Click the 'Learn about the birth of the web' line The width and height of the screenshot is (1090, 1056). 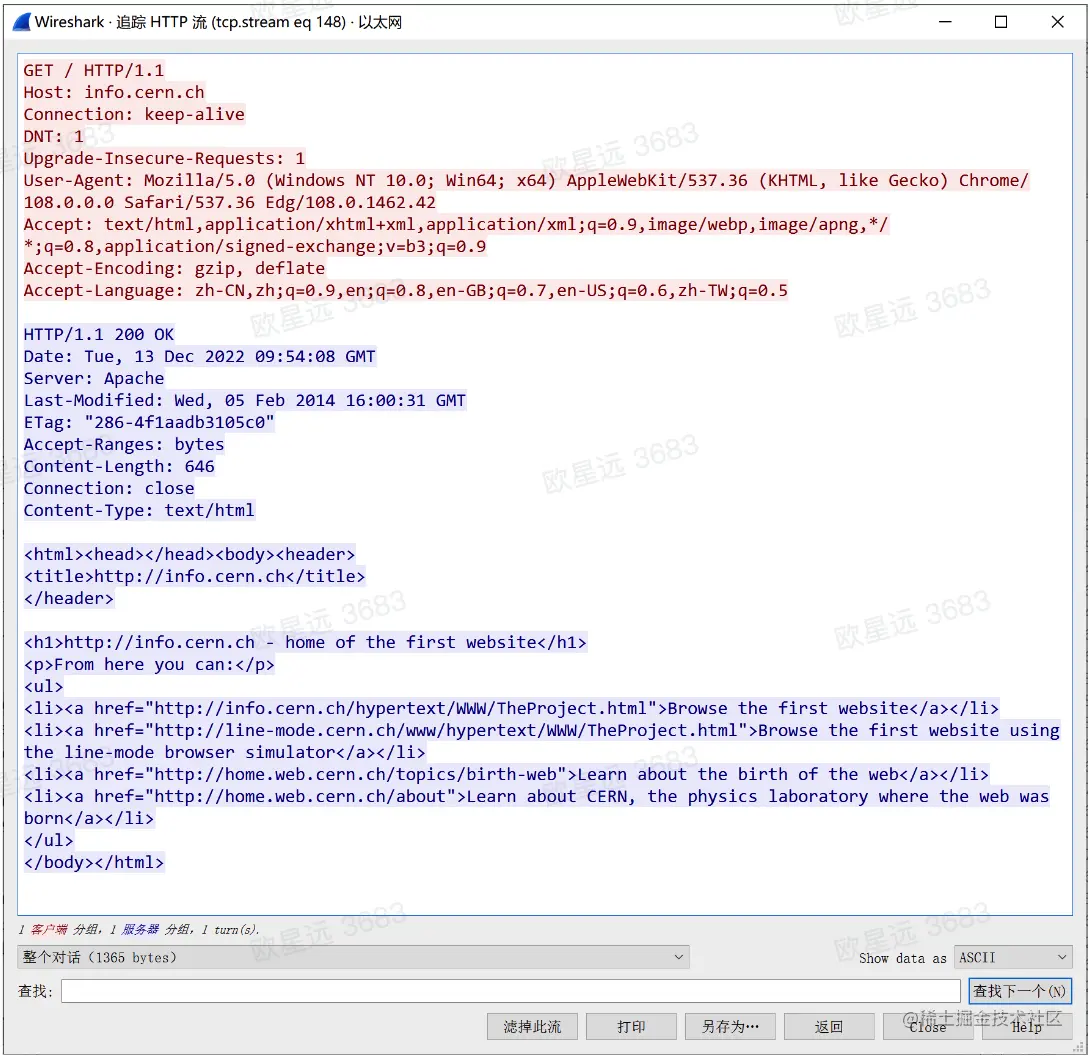506,774
